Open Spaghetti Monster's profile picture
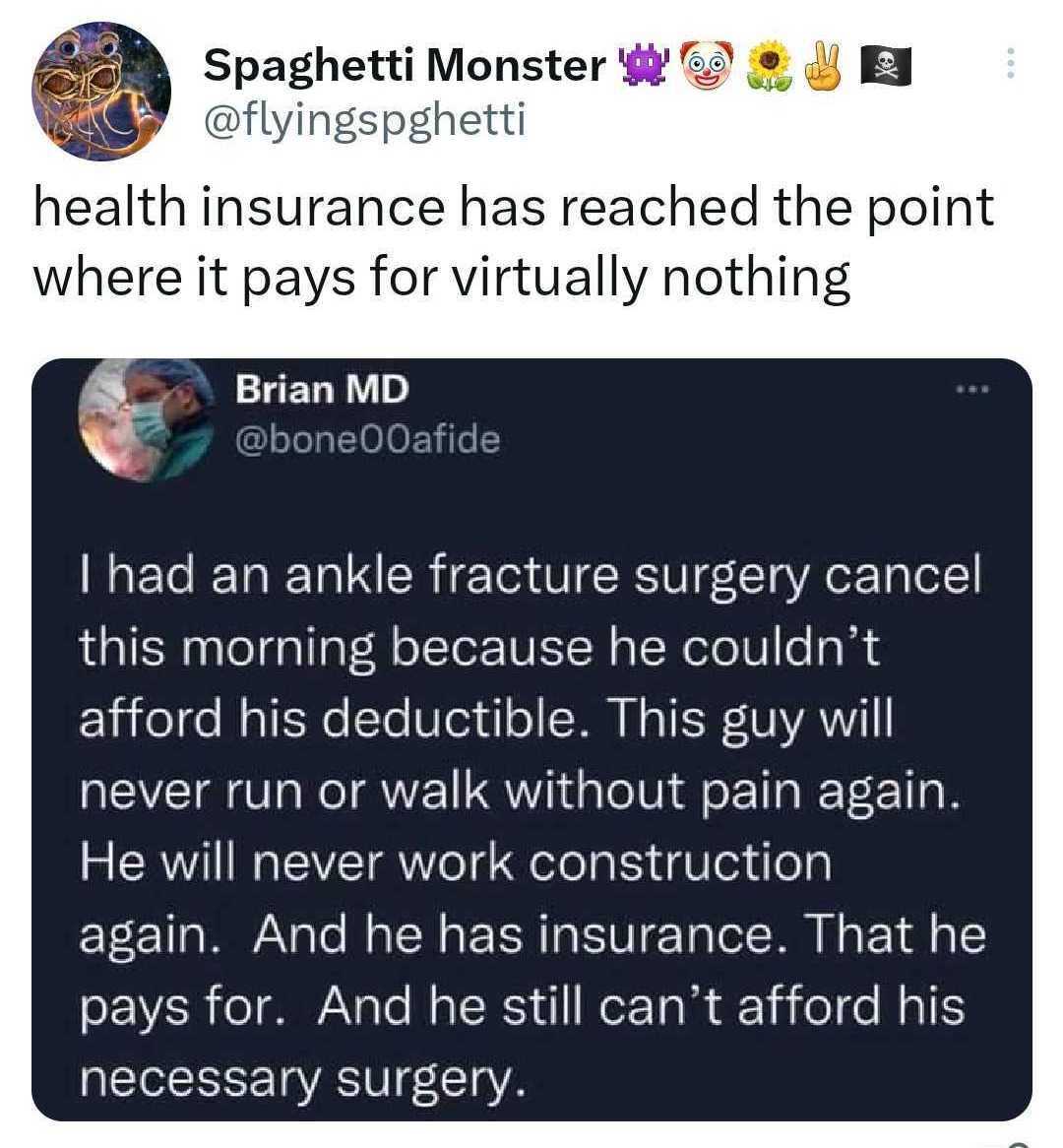This screenshot has width=1063, height=1148. click(101, 91)
